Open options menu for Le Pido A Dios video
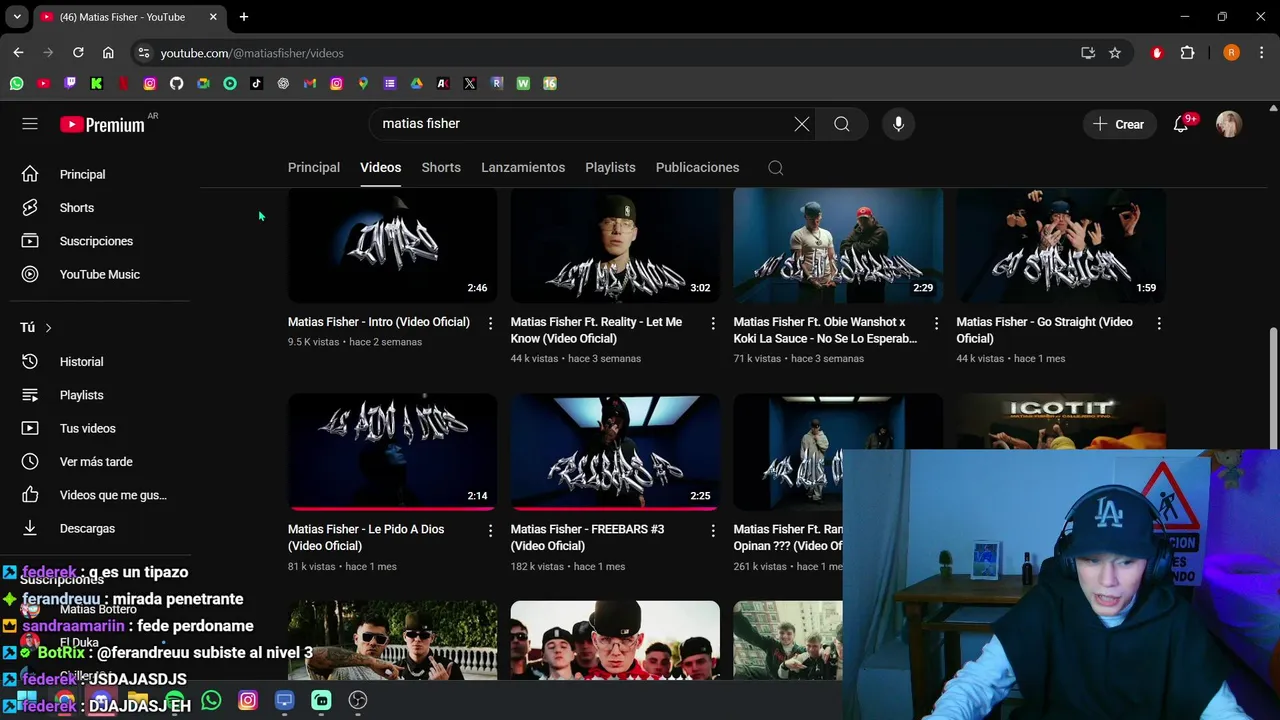Screen dimensions: 1280x720 490,530
